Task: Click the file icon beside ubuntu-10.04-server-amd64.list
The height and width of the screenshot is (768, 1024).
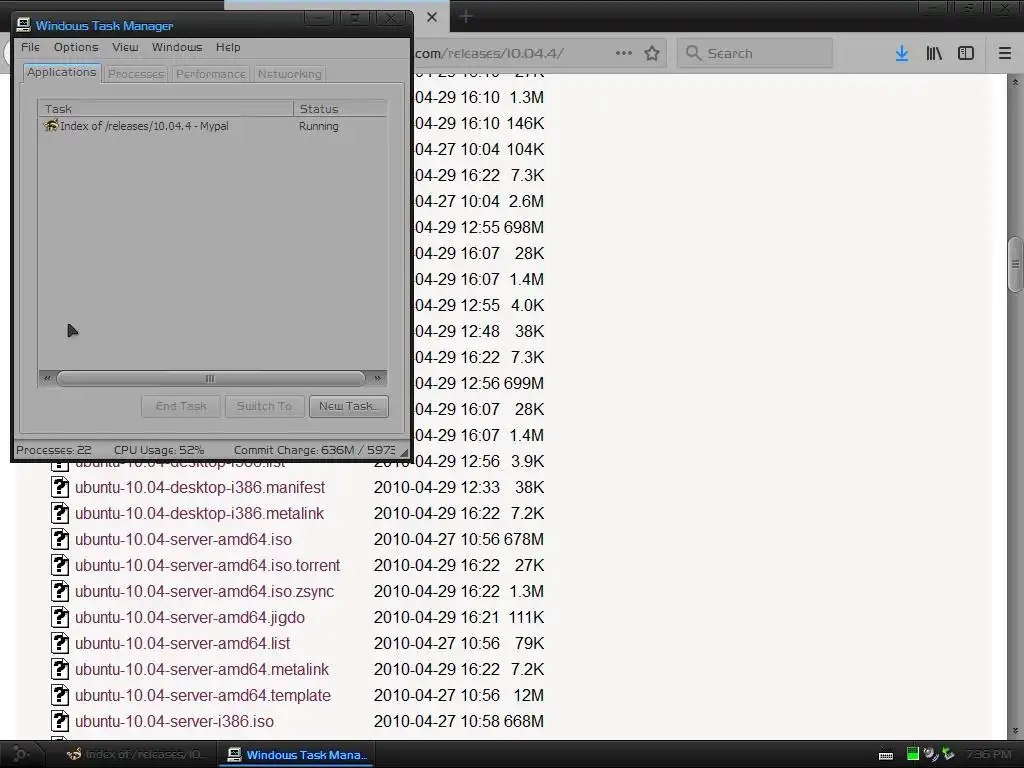Action: 60,643
